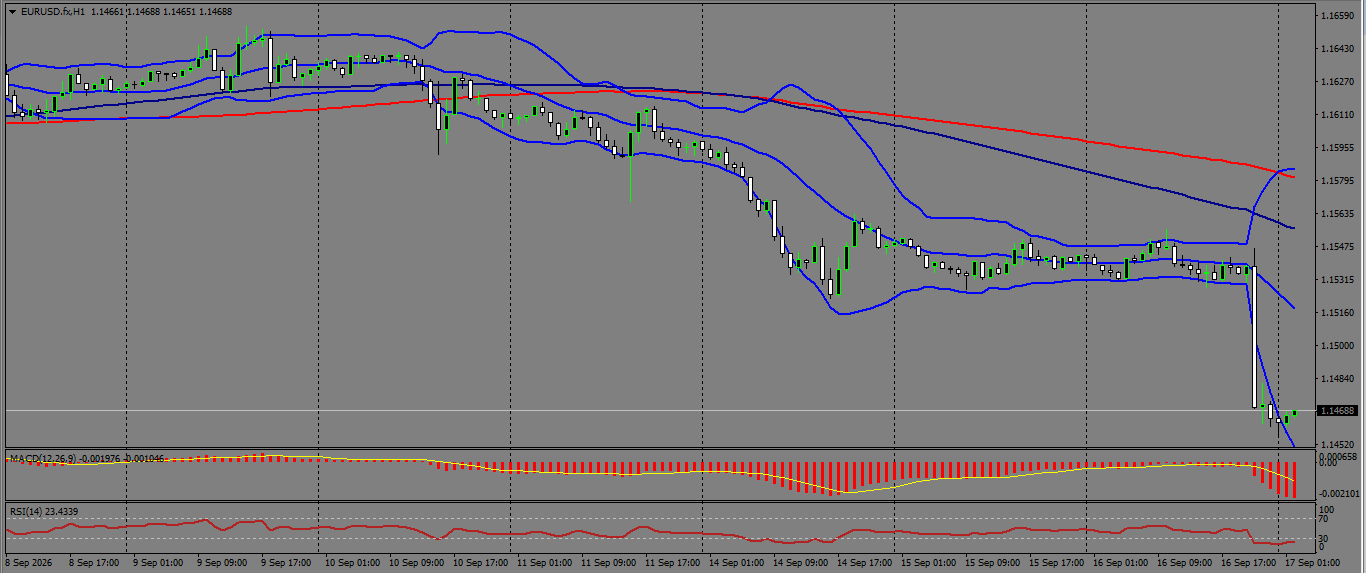Click the 1.16430 price scale label
This screenshot has height=573, width=1366.
tap(1337, 50)
